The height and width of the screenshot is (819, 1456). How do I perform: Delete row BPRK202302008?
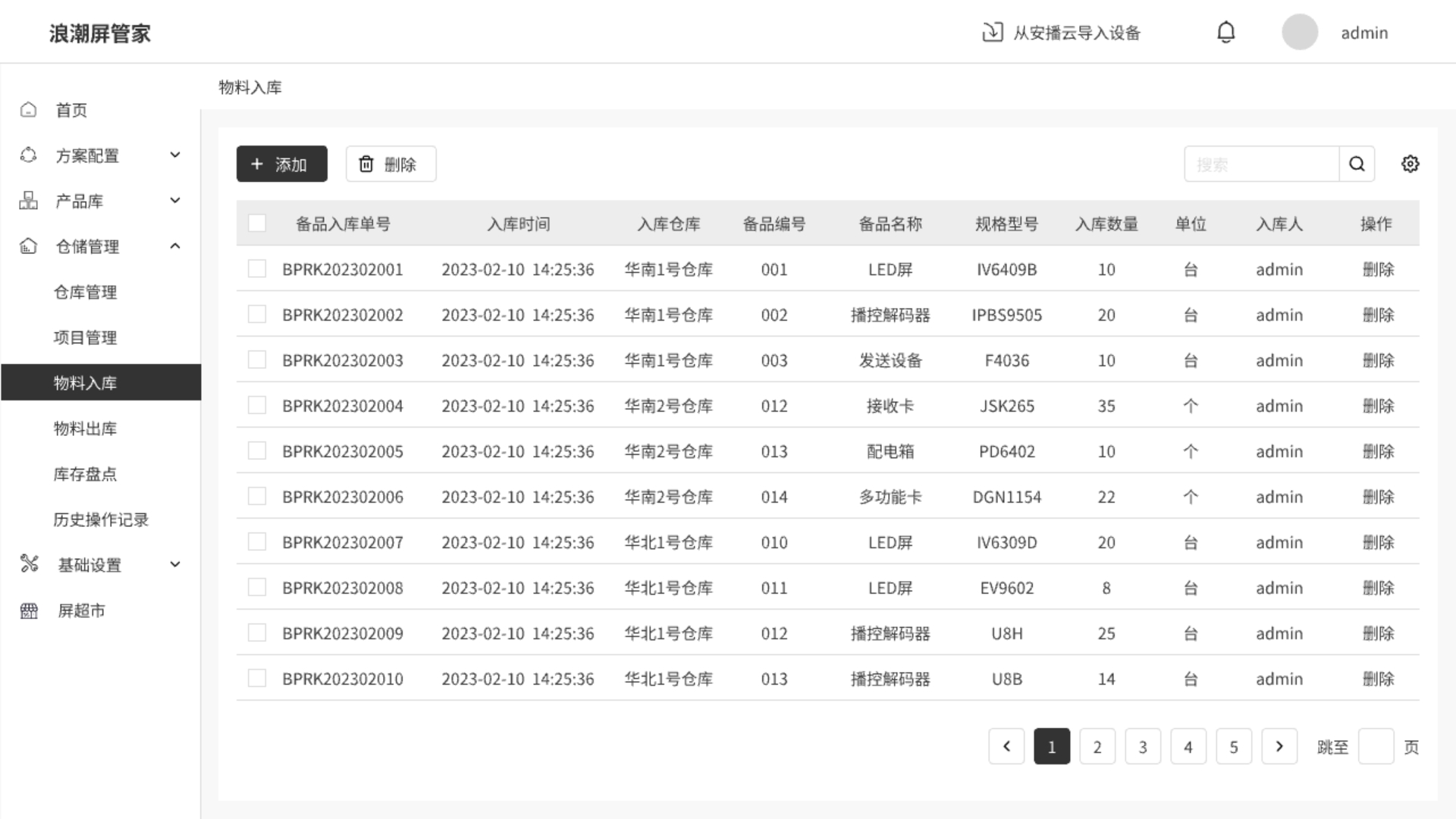tap(1378, 588)
